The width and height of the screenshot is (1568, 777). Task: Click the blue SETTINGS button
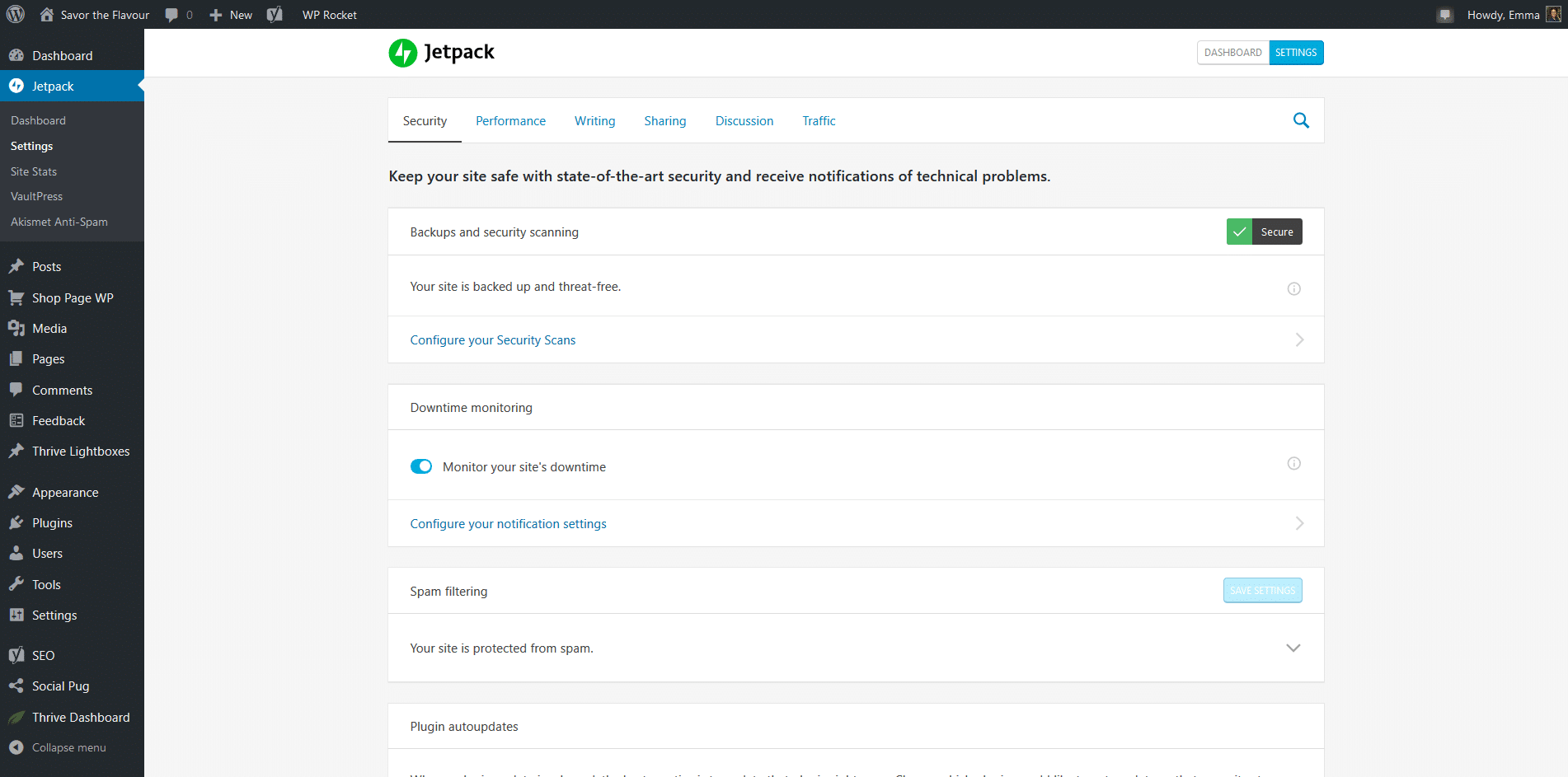coord(1296,53)
